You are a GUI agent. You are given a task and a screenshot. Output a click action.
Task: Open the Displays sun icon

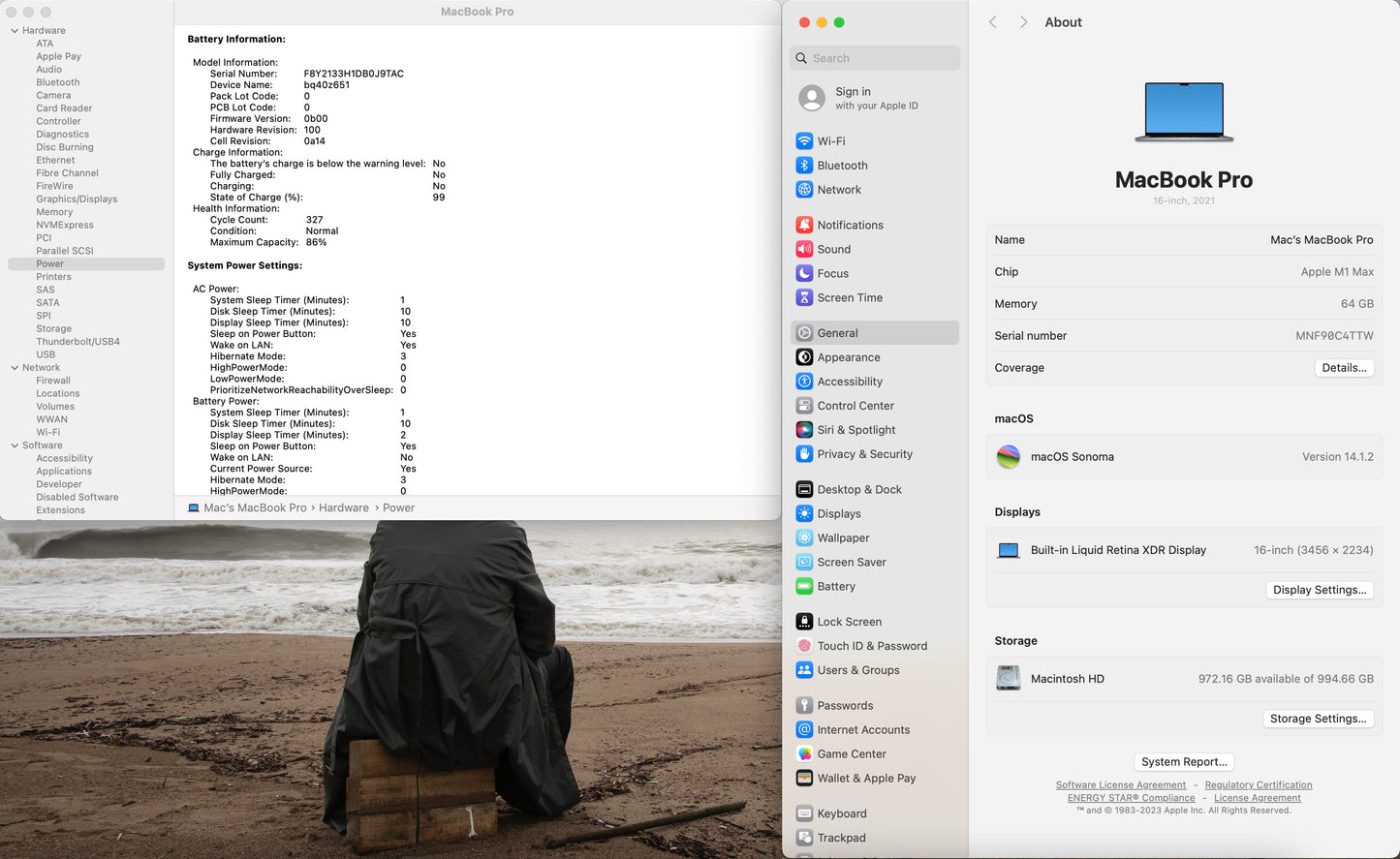[804, 513]
